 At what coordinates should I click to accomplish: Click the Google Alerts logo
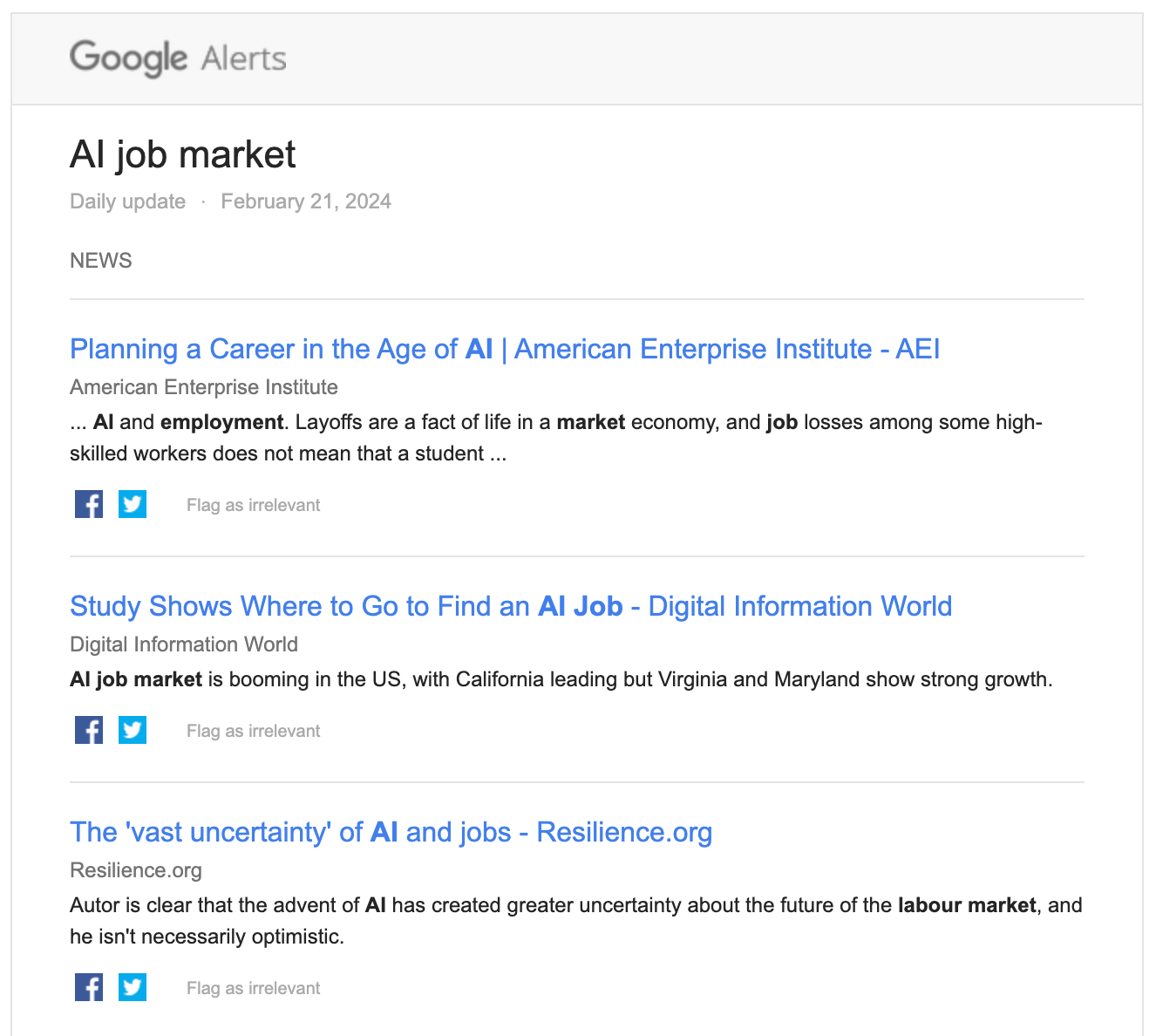(178, 58)
